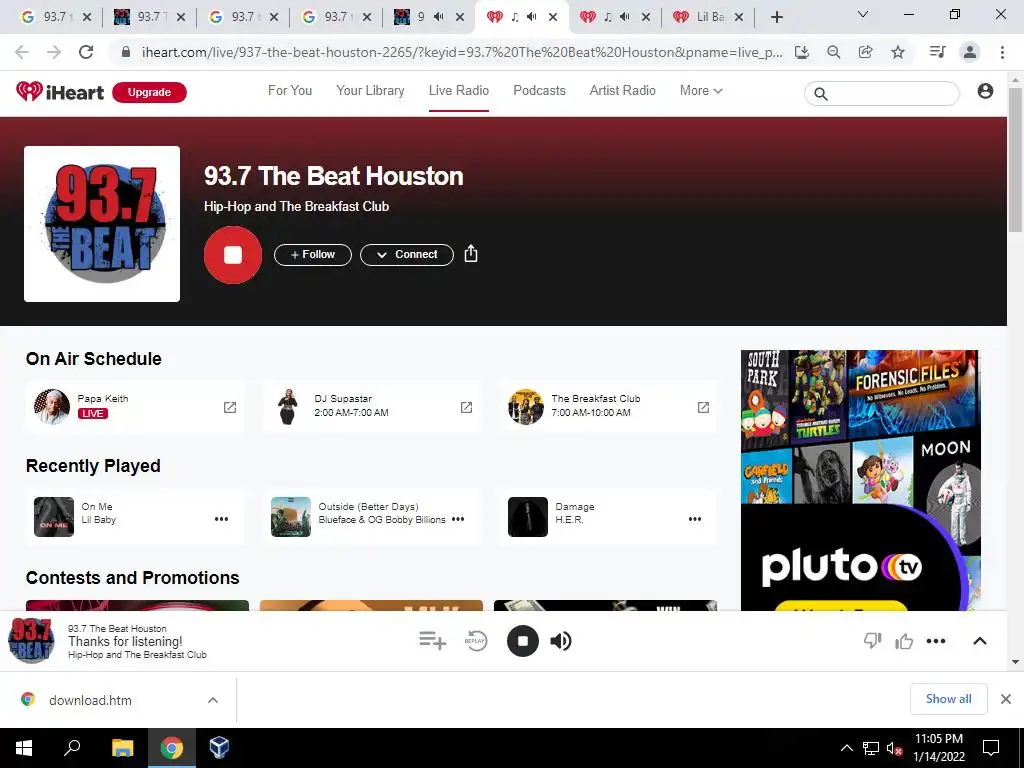Stop playback from bottom player bar
This screenshot has width=1024, height=768.
(x=522, y=641)
